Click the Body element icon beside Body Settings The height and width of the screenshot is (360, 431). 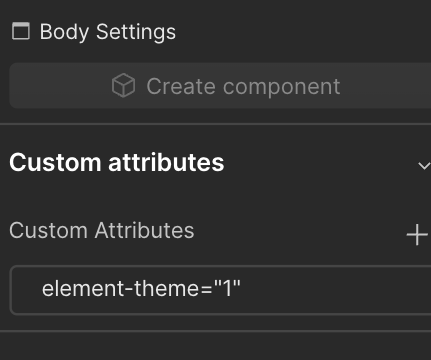tap(21, 31)
